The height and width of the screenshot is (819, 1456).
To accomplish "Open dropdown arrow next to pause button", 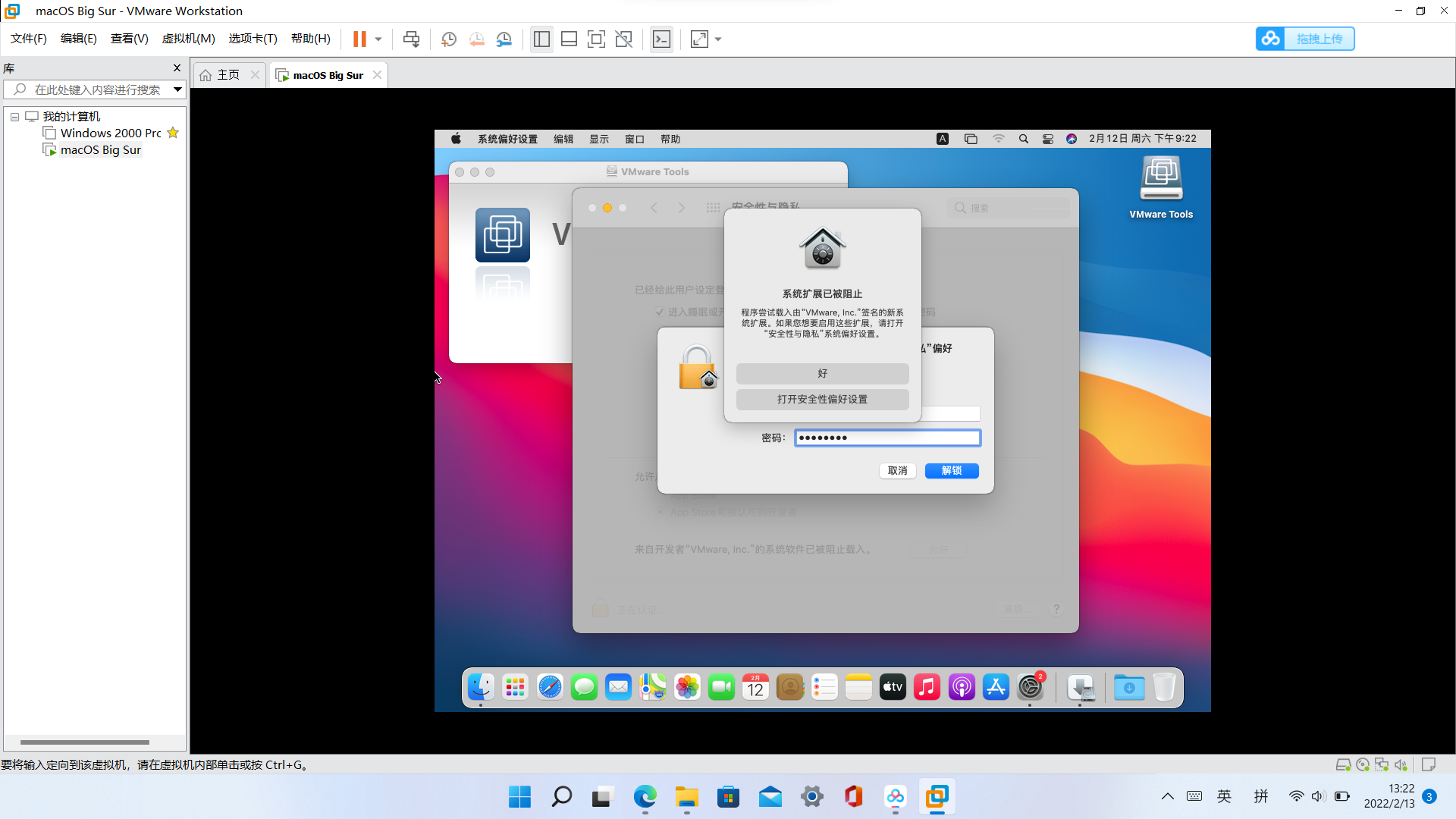I will pos(378,39).
